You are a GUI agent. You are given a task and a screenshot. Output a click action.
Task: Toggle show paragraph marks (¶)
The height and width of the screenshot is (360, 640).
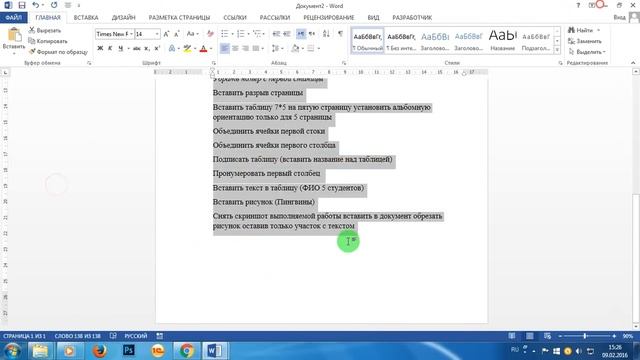click(x=340, y=34)
